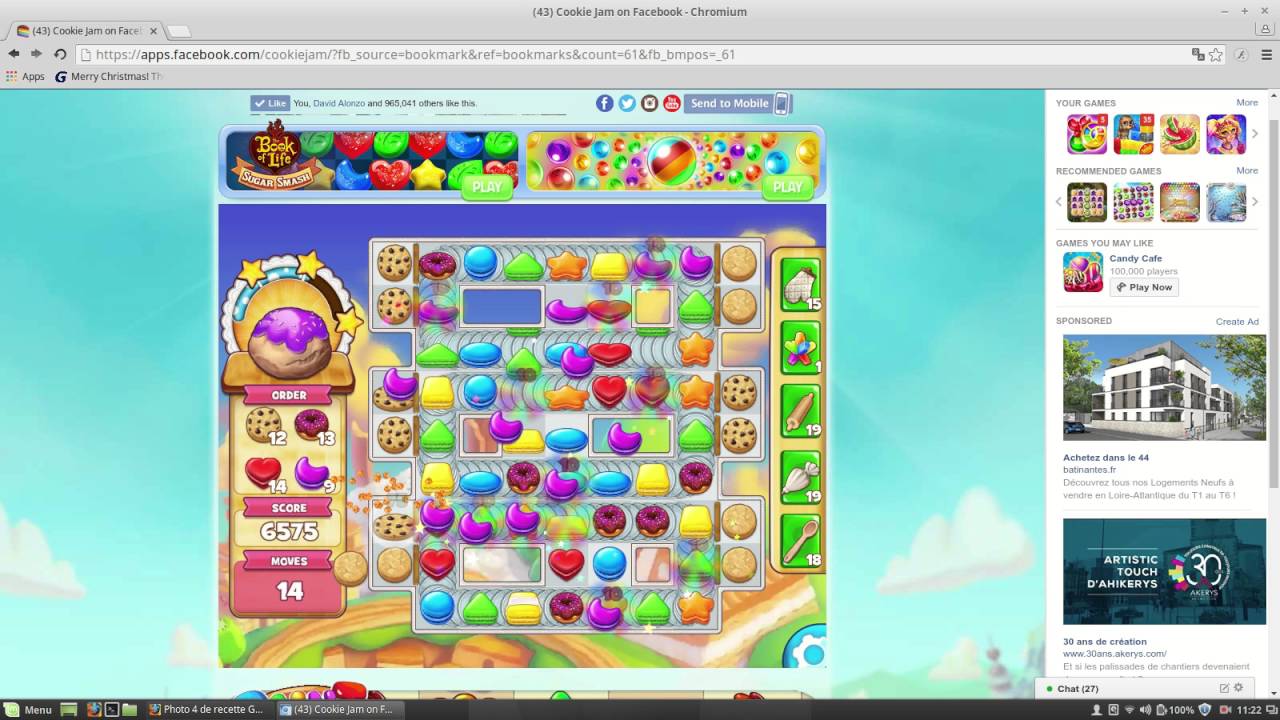This screenshot has width=1280, height=720.
Task: Show previous Recommended Games with left chevron
Action: pyautogui.click(x=1059, y=202)
